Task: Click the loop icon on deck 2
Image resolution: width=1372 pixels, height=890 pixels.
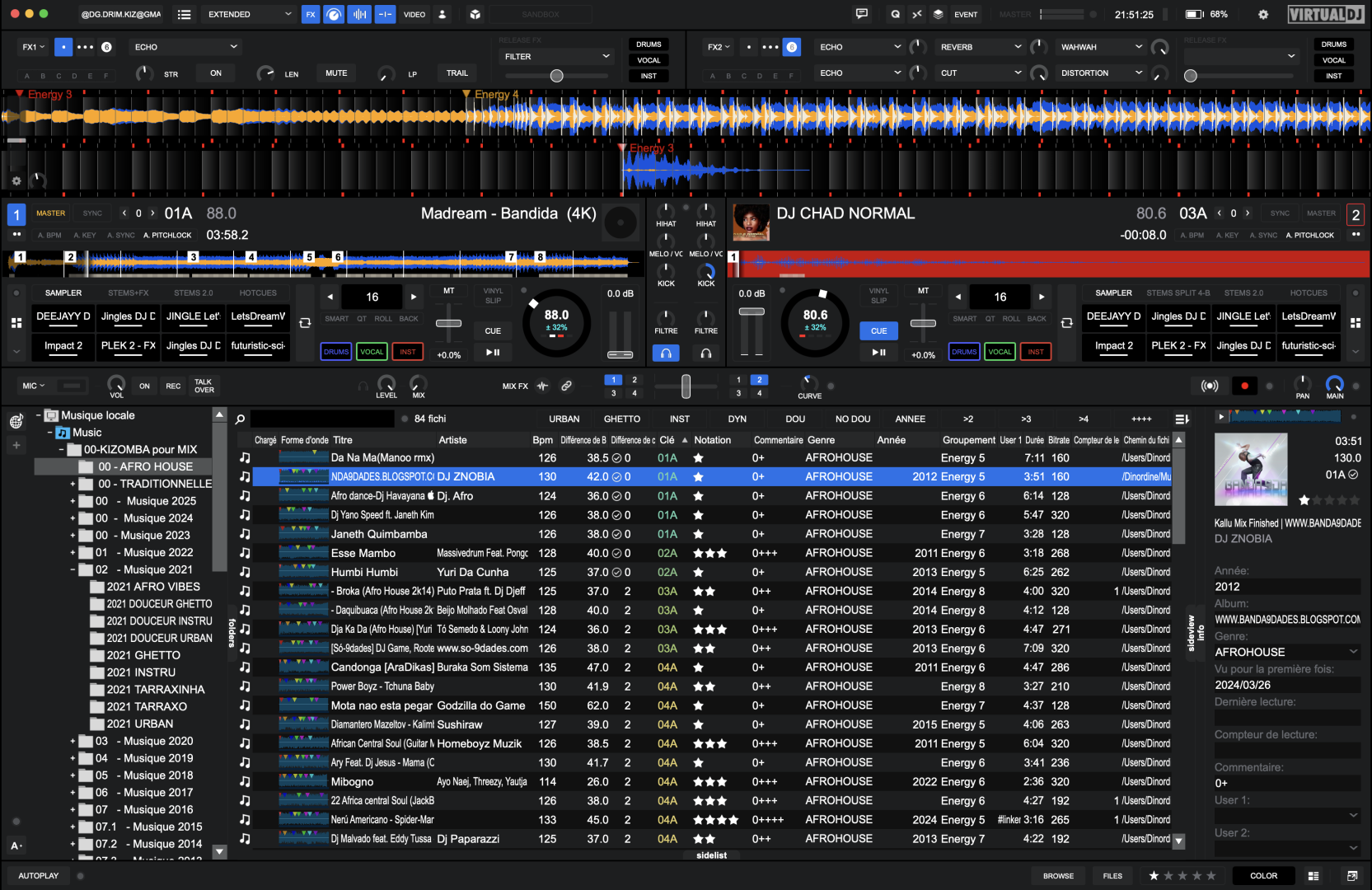Action: point(1067,323)
